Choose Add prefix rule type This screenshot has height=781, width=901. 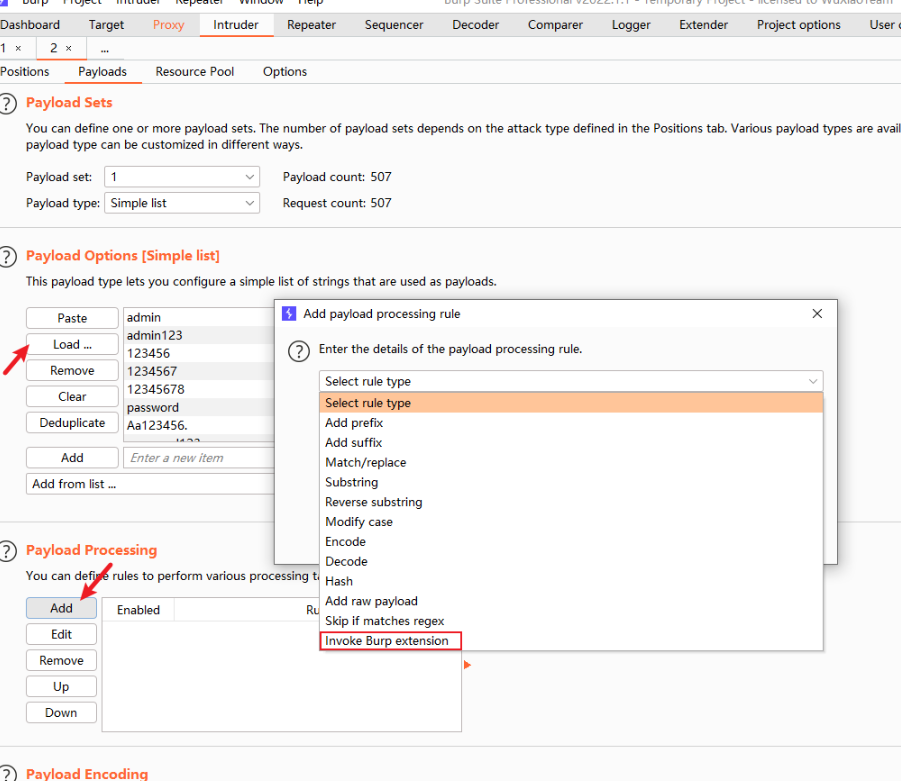(x=571, y=423)
